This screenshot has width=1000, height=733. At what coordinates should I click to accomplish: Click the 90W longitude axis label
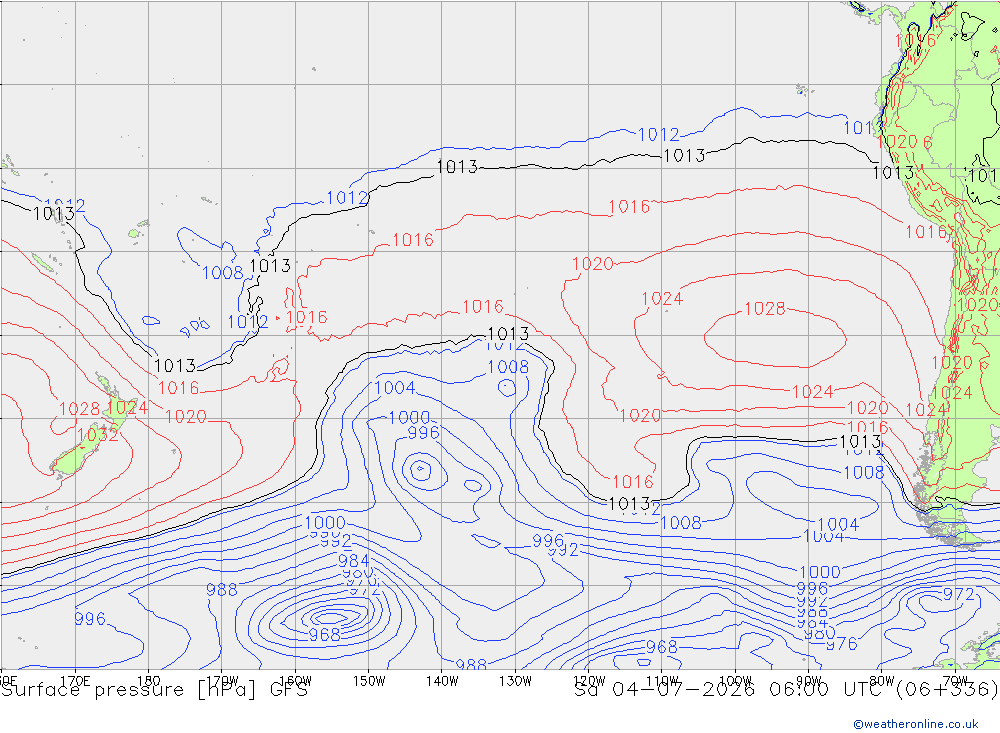tap(809, 680)
